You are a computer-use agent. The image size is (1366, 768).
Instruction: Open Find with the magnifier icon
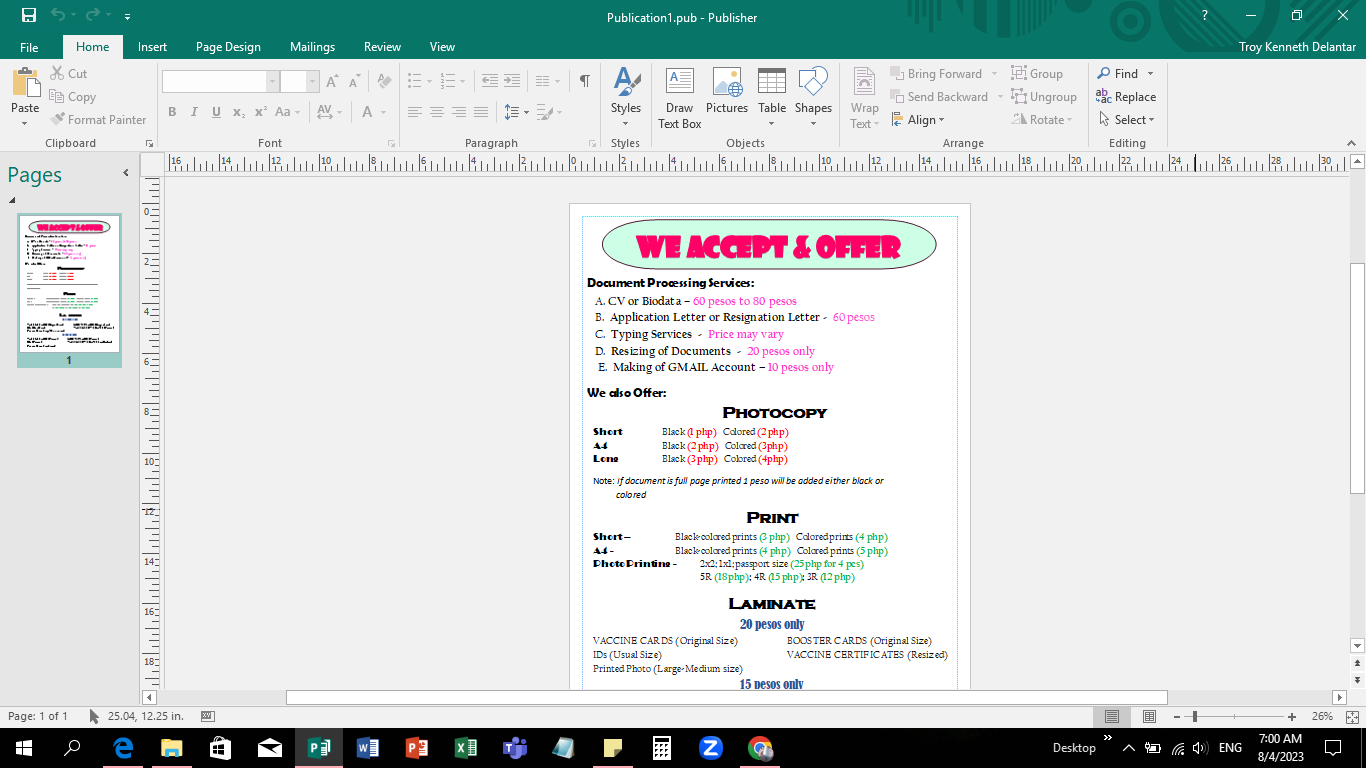[x=1118, y=74]
